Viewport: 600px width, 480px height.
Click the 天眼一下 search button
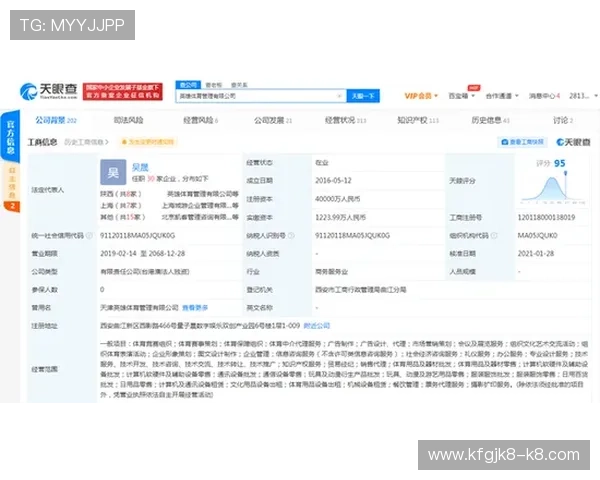point(363,96)
